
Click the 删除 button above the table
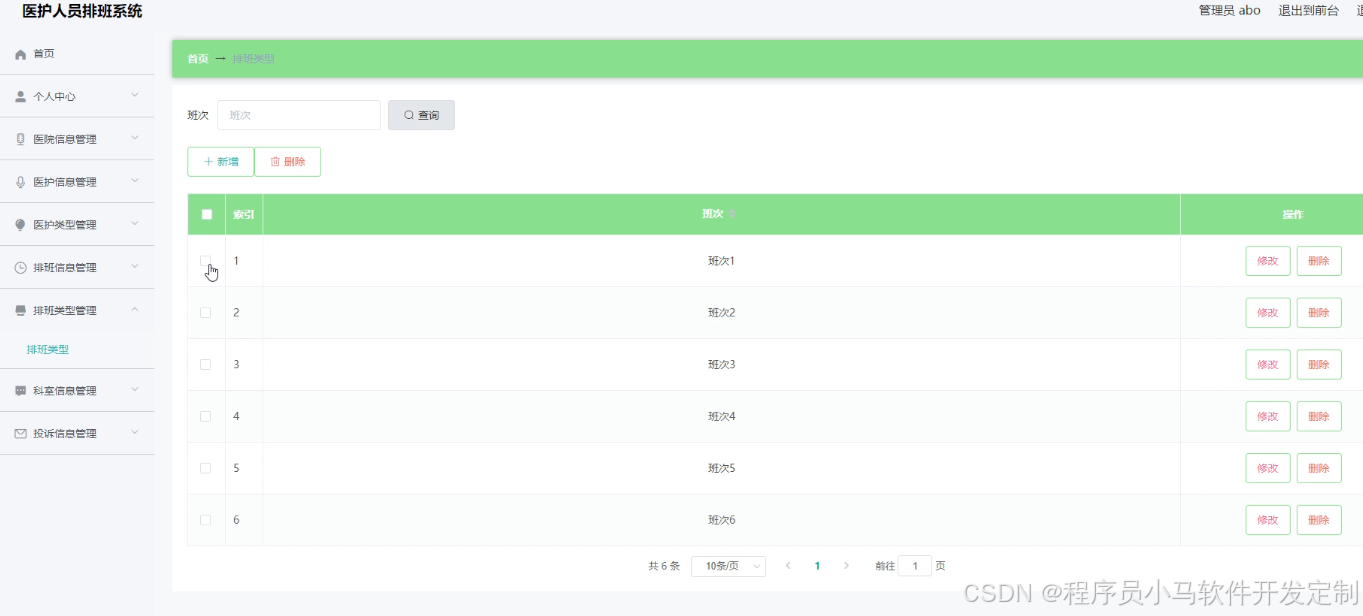click(288, 162)
